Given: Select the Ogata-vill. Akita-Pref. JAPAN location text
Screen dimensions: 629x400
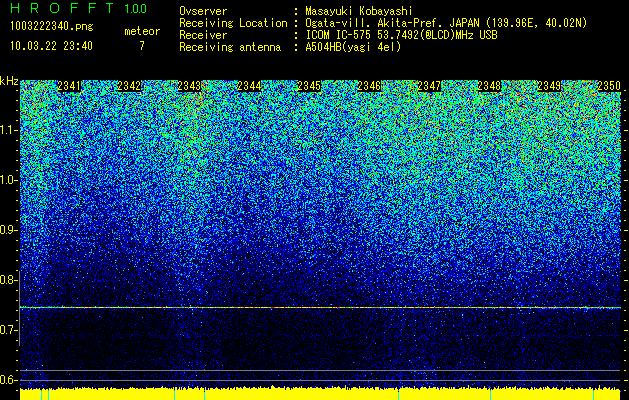Looking at the screenshot, I should click(446, 23).
